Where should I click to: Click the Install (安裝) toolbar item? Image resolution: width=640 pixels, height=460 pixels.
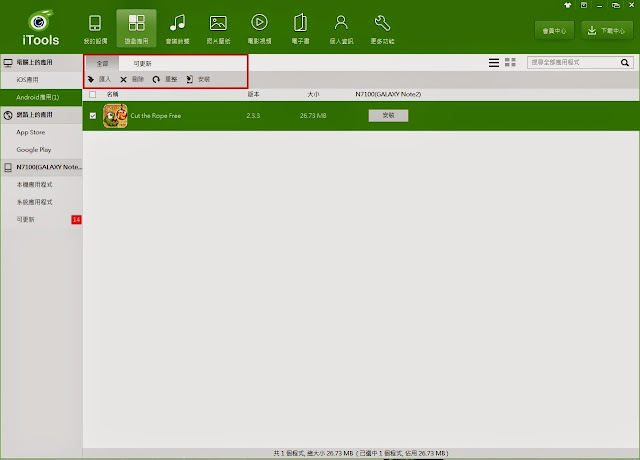pyautogui.click(x=198, y=79)
